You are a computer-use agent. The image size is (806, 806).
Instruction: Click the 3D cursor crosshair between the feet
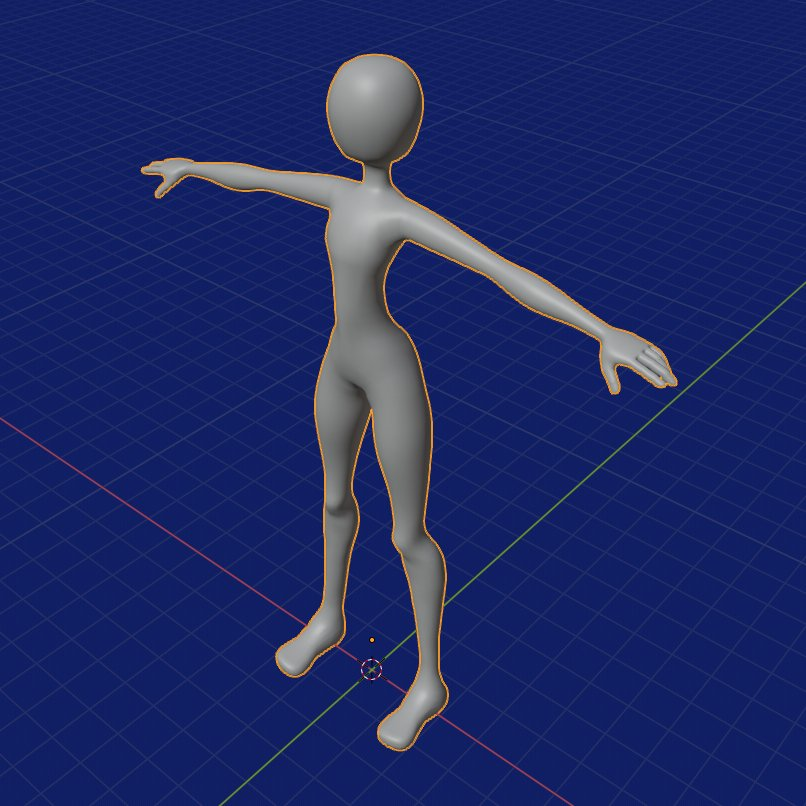[x=371, y=669]
